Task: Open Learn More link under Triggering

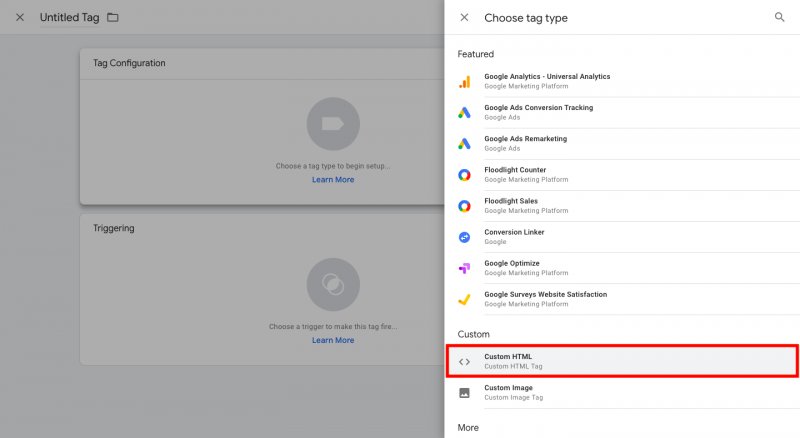Action: coord(333,340)
